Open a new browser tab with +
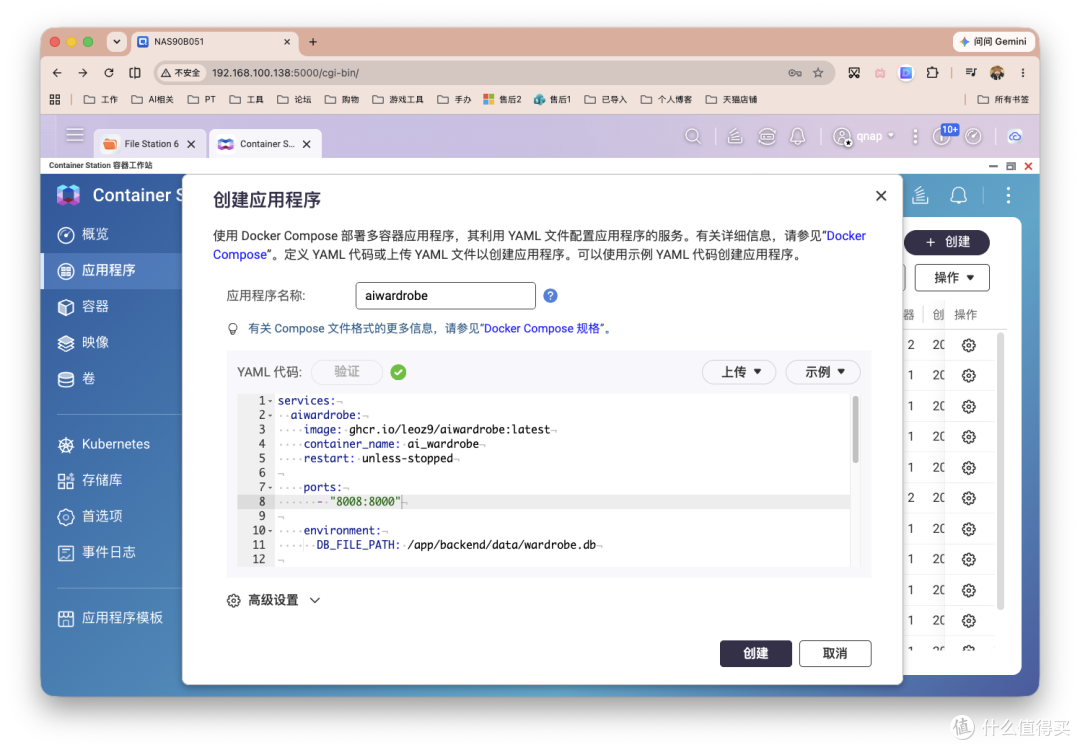Viewport: 1080px width, 750px height. [x=313, y=42]
